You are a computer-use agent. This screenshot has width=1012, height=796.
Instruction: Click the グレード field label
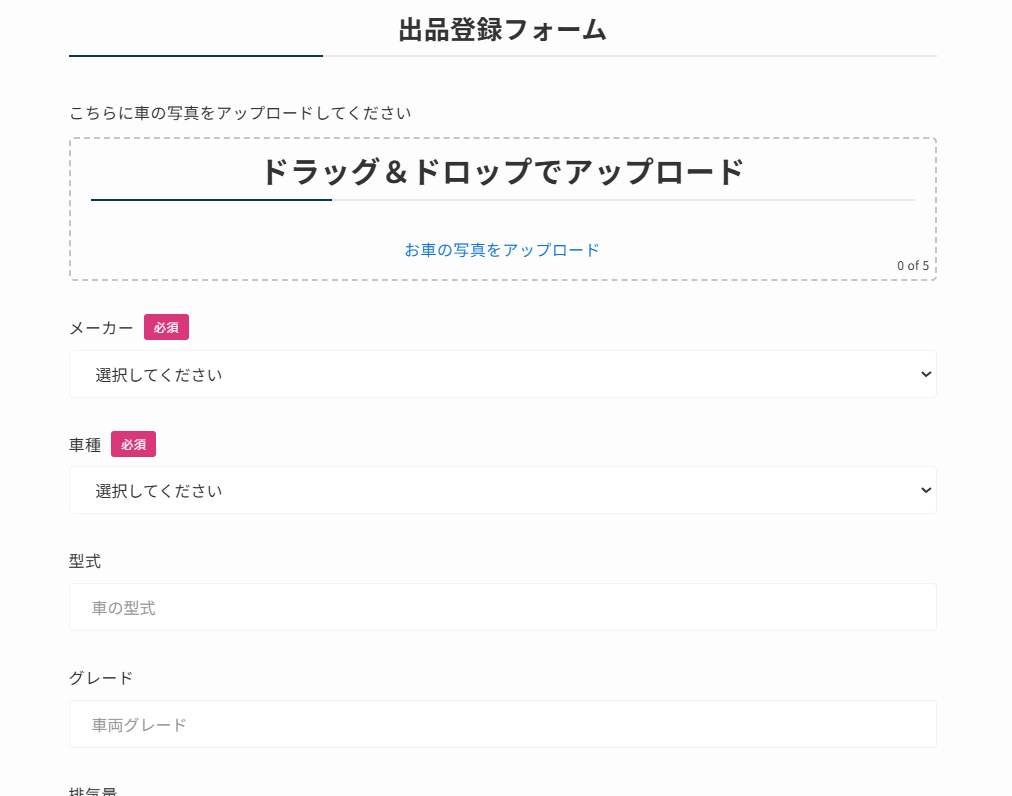pos(101,678)
